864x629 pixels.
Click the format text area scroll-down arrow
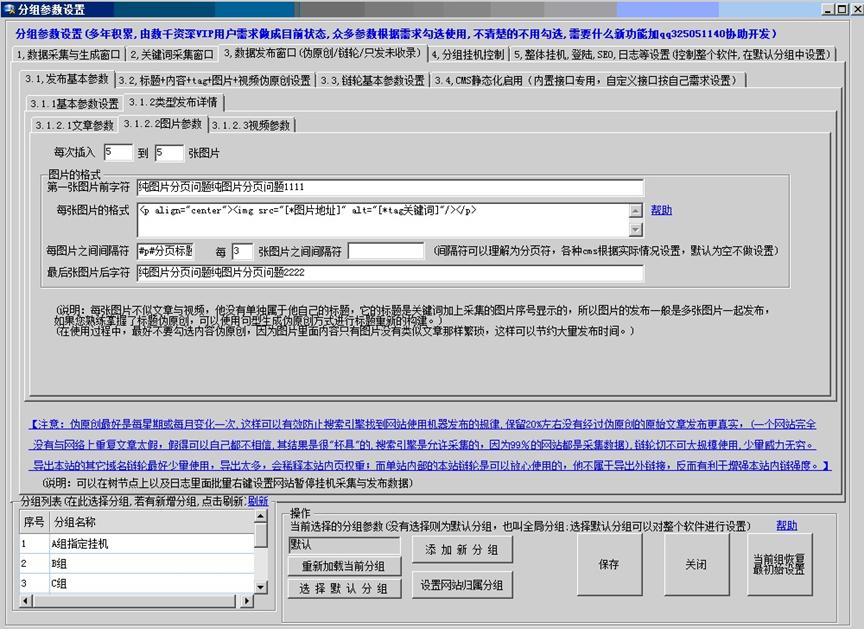click(636, 229)
